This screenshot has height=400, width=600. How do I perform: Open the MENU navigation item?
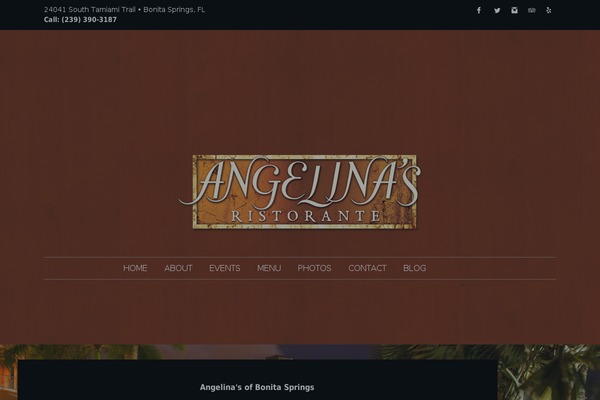click(x=269, y=268)
